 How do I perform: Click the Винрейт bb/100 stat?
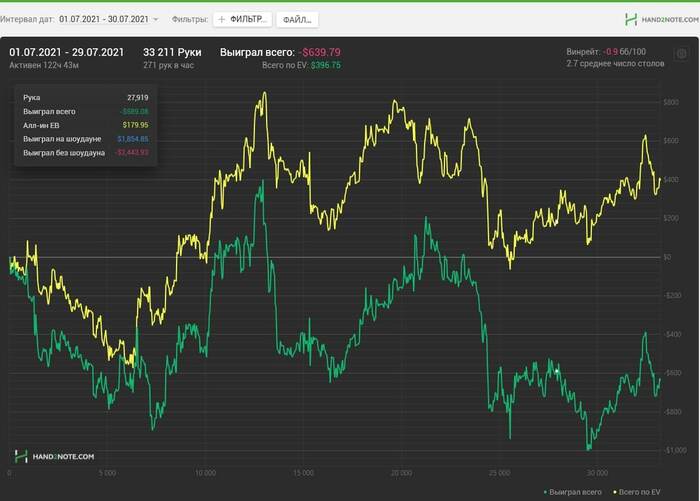[x=606, y=52]
